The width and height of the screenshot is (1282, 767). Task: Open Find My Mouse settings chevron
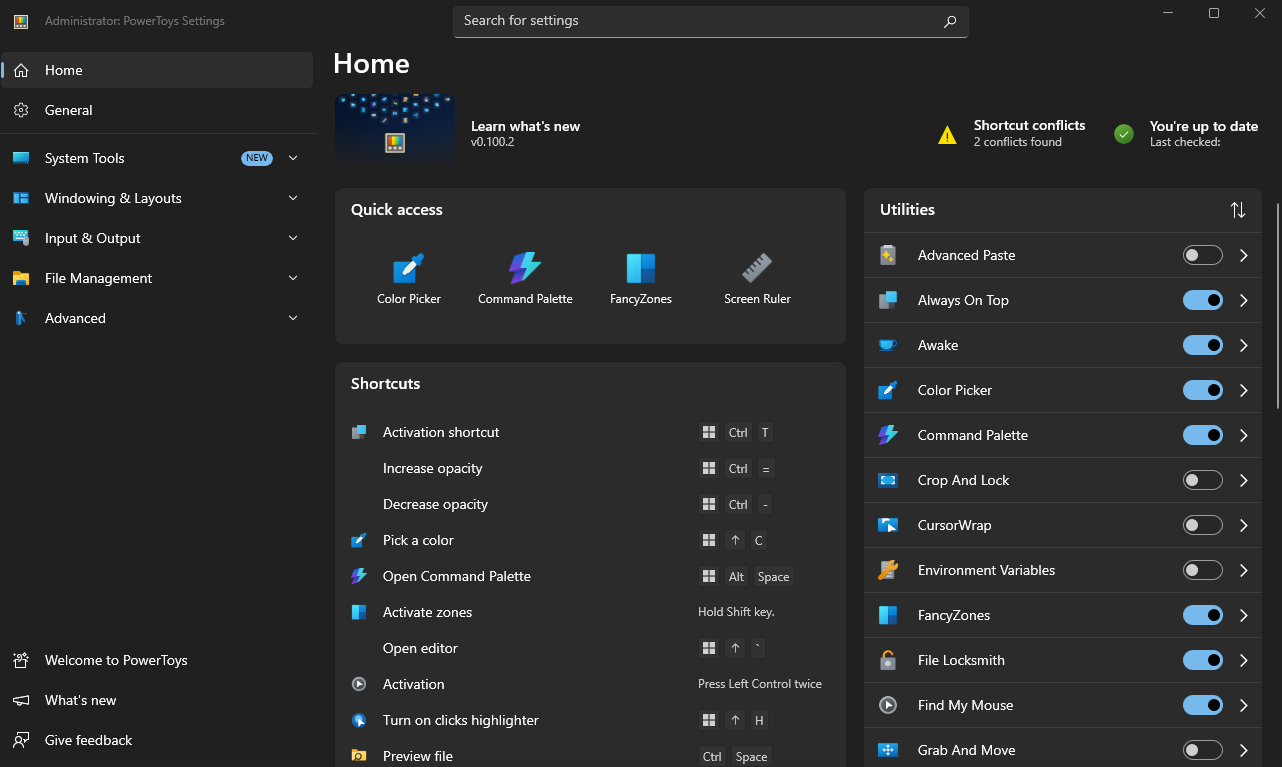[x=1244, y=705]
